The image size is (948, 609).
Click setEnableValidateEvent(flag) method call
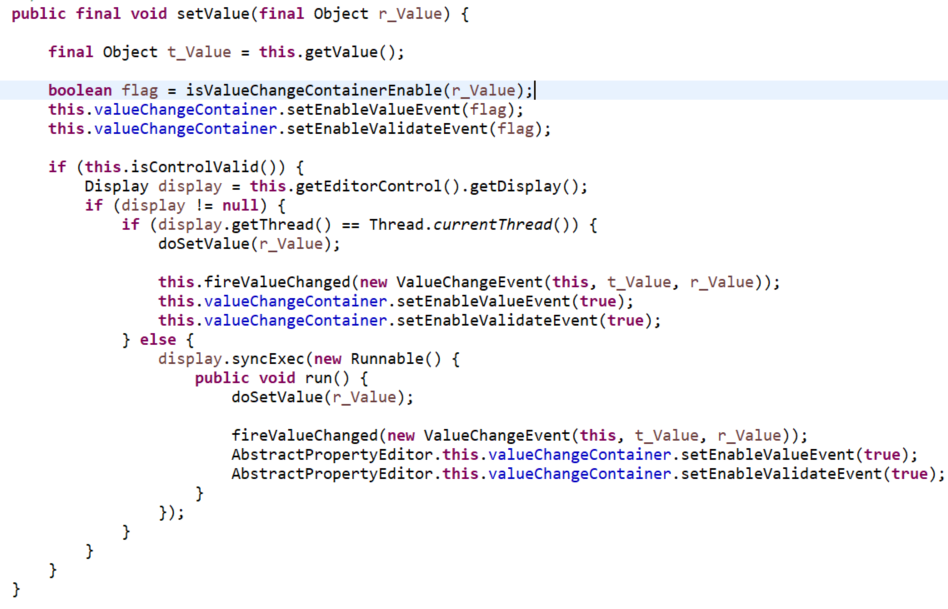tap(418, 129)
